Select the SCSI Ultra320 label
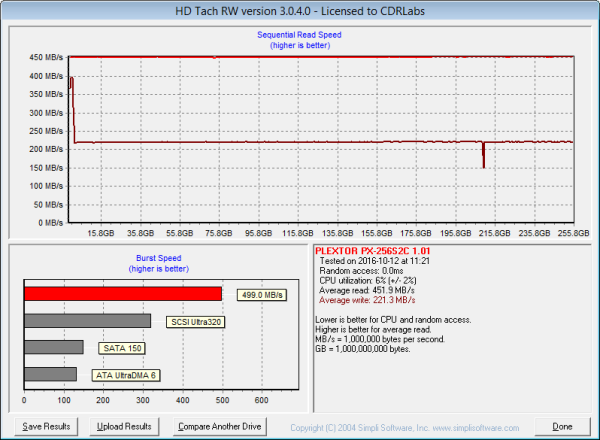 click(196, 322)
